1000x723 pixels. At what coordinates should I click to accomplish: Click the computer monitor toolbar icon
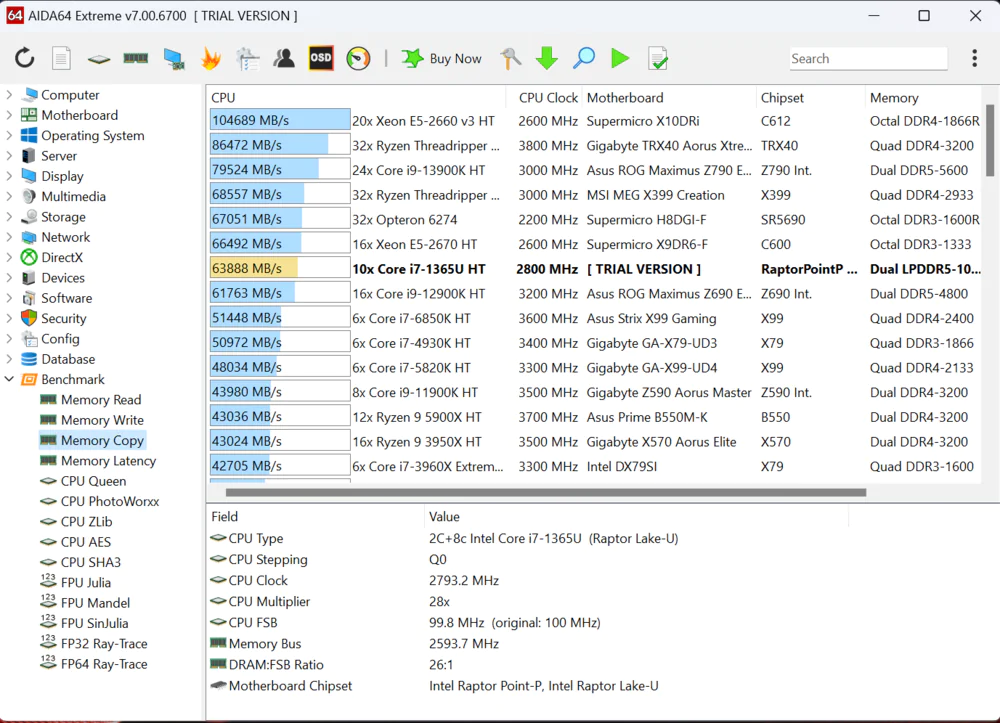173,59
